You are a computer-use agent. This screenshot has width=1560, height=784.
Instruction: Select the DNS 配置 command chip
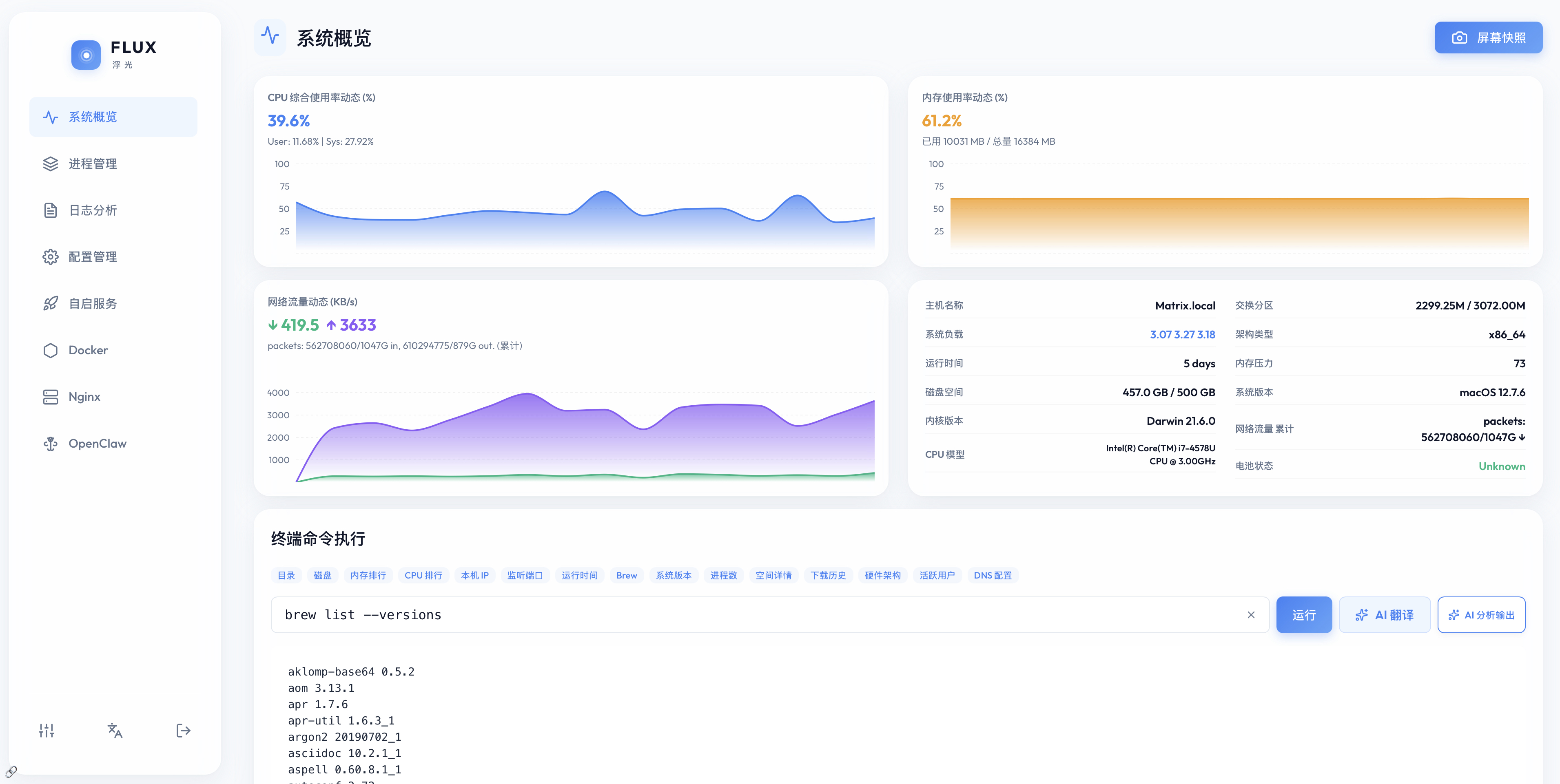[993, 575]
